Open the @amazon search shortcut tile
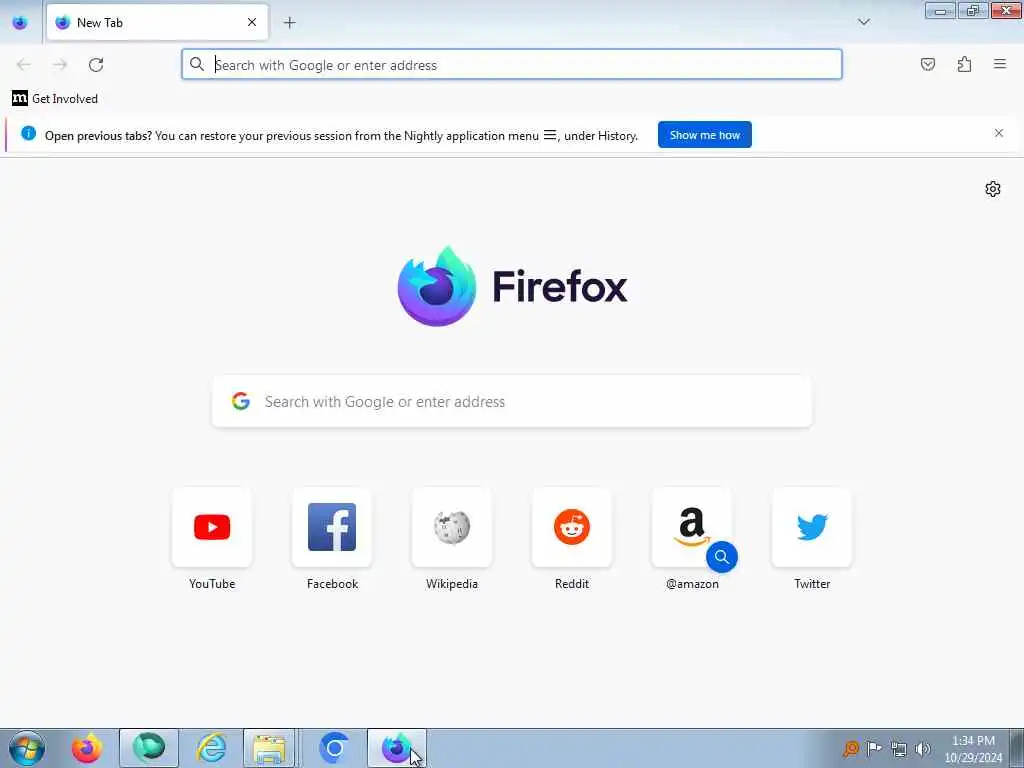 click(692, 527)
